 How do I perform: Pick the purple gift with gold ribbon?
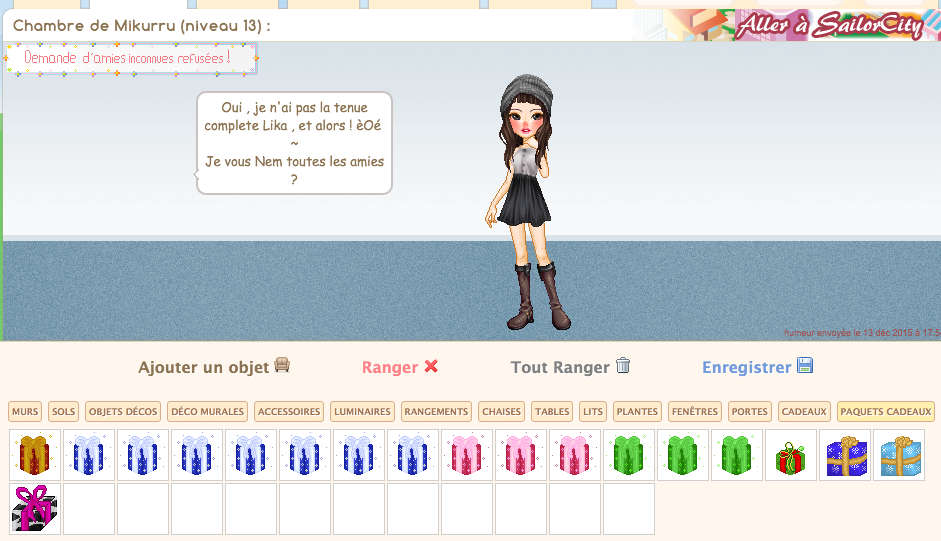(845, 455)
